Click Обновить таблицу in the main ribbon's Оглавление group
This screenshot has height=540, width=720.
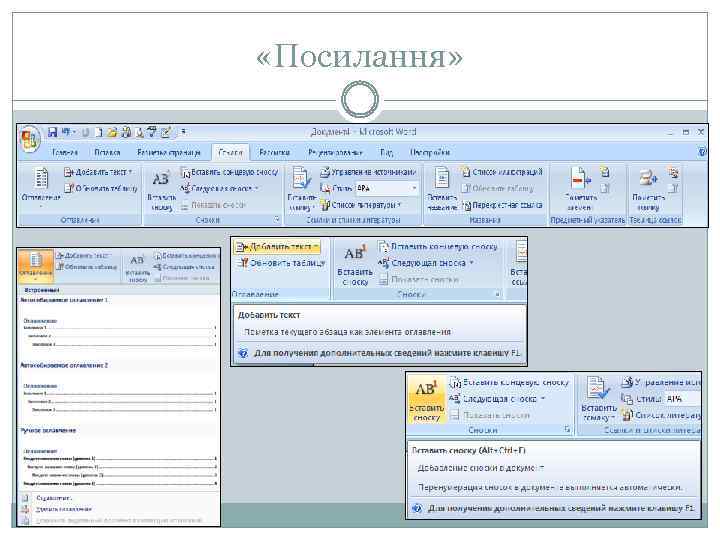[101, 188]
